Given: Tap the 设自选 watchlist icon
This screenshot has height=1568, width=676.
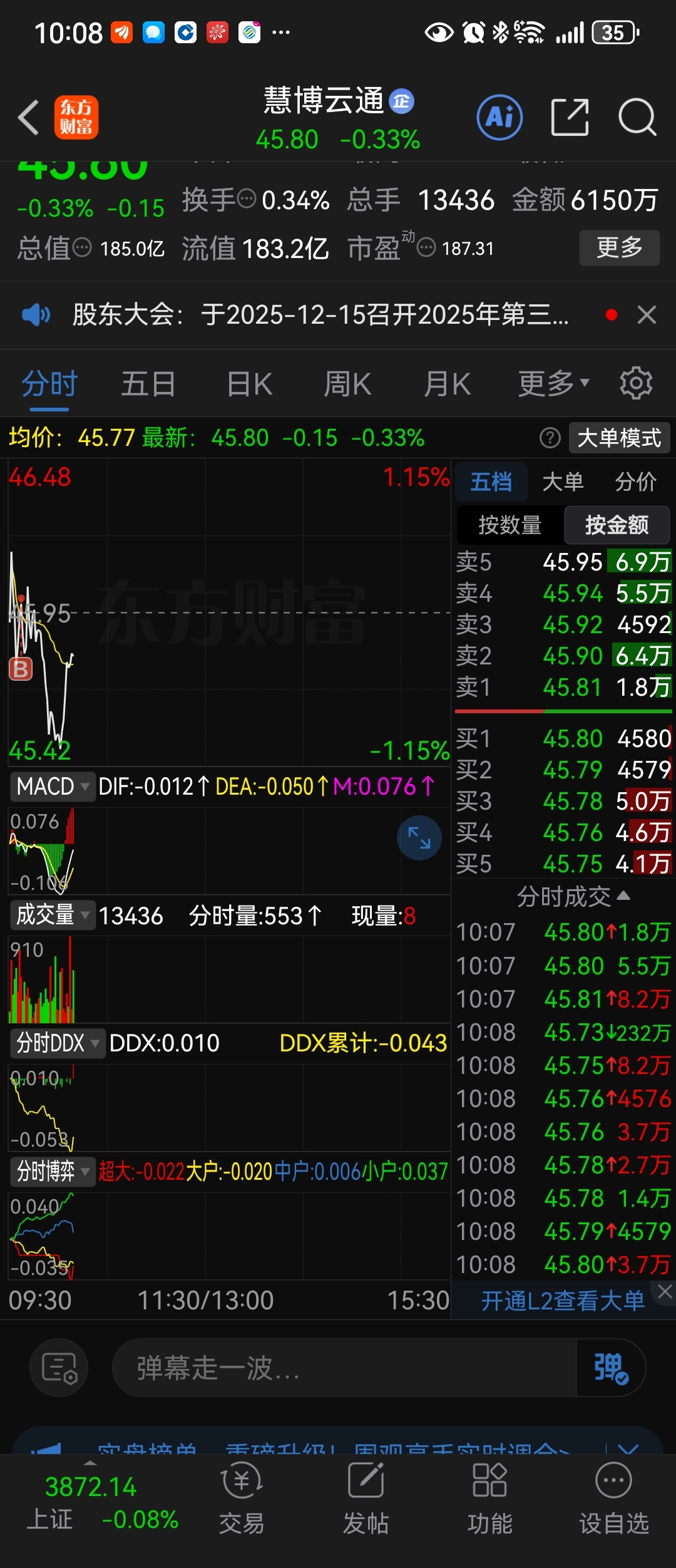Looking at the screenshot, I should pos(613,1497).
